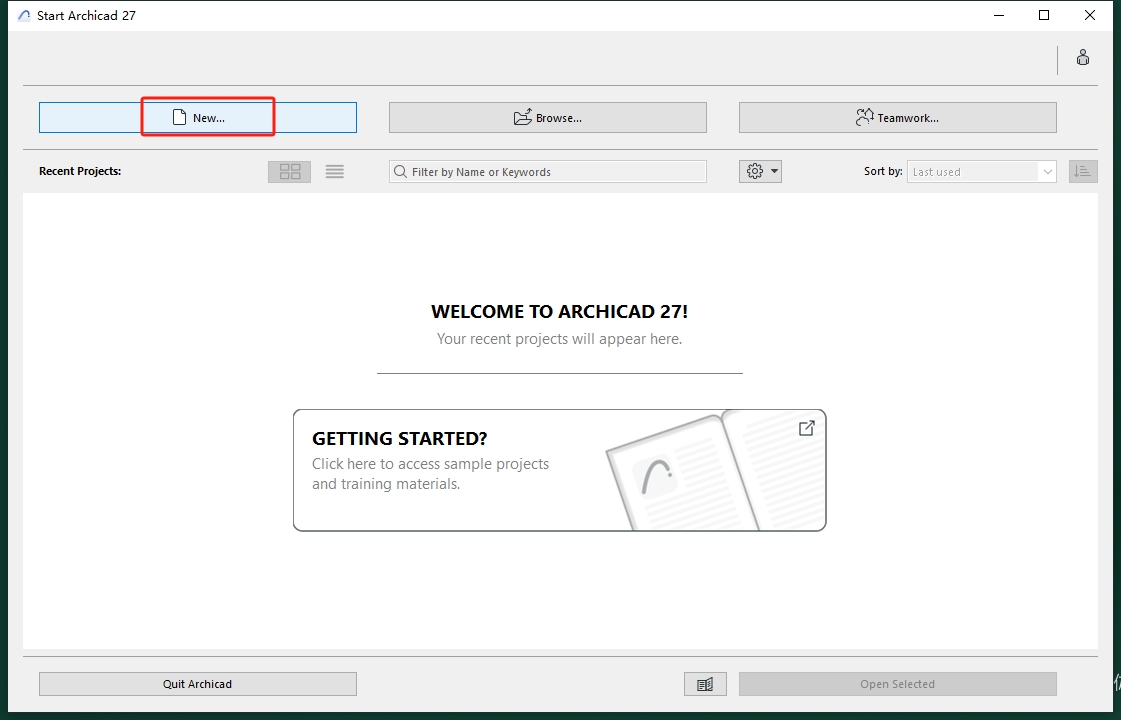This screenshot has height=720, width=1121.
Task: Close the Start Archicad 27 window
Action: 1090,15
